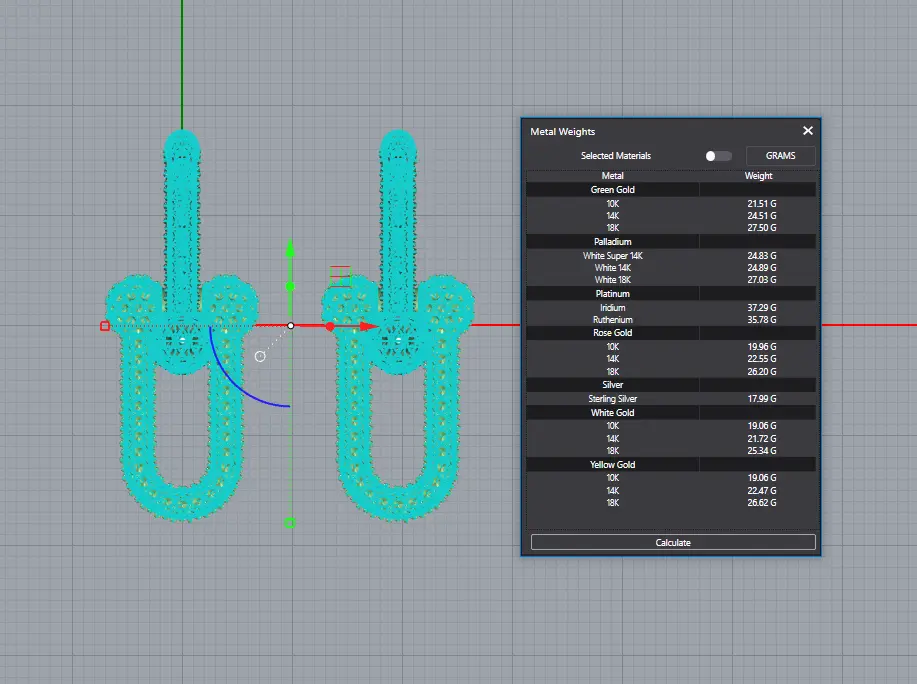Click the gumball menu circle near the arc

click(260, 356)
